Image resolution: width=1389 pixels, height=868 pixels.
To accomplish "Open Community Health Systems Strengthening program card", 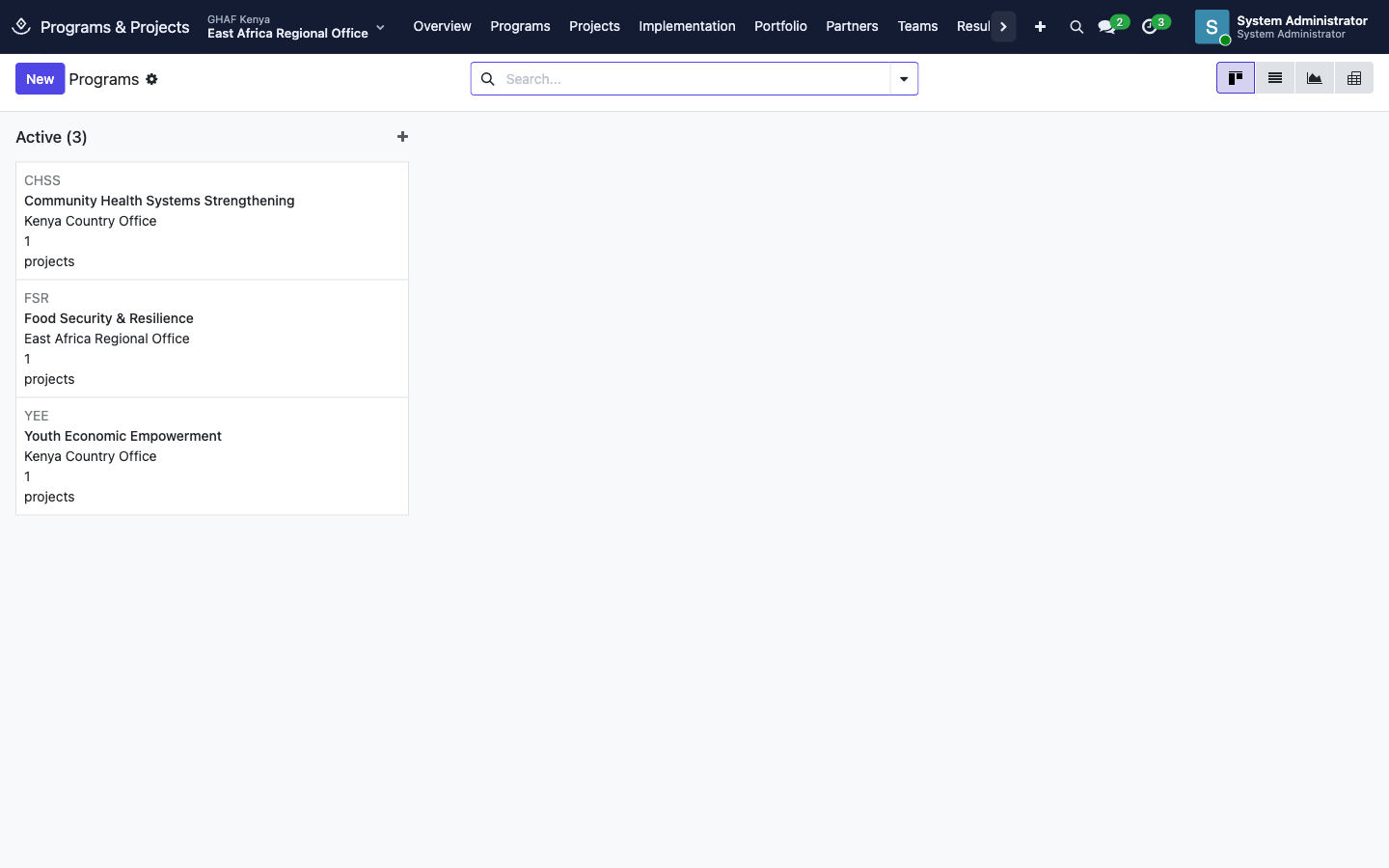I will [x=212, y=221].
